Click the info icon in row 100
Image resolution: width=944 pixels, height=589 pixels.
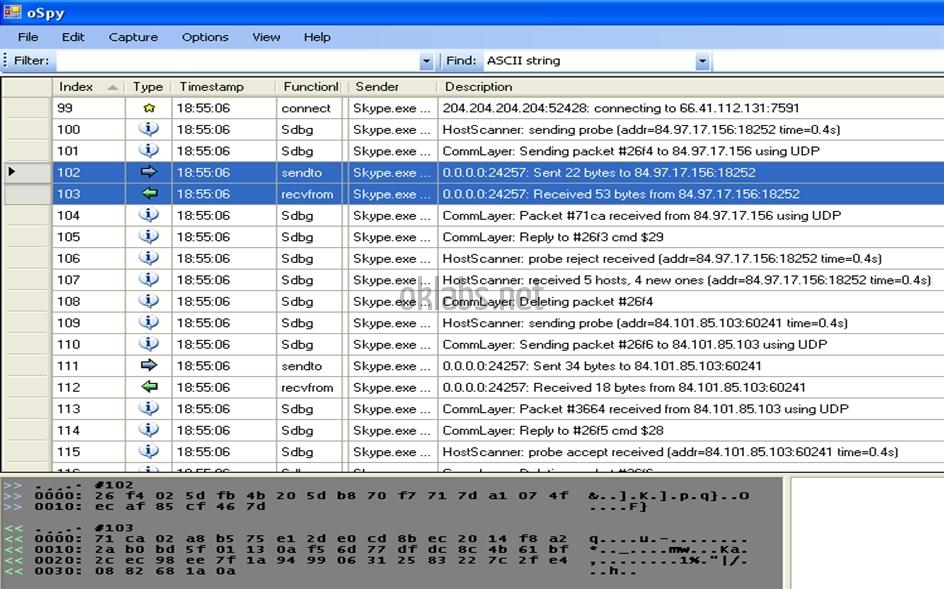pyautogui.click(x=149, y=129)
